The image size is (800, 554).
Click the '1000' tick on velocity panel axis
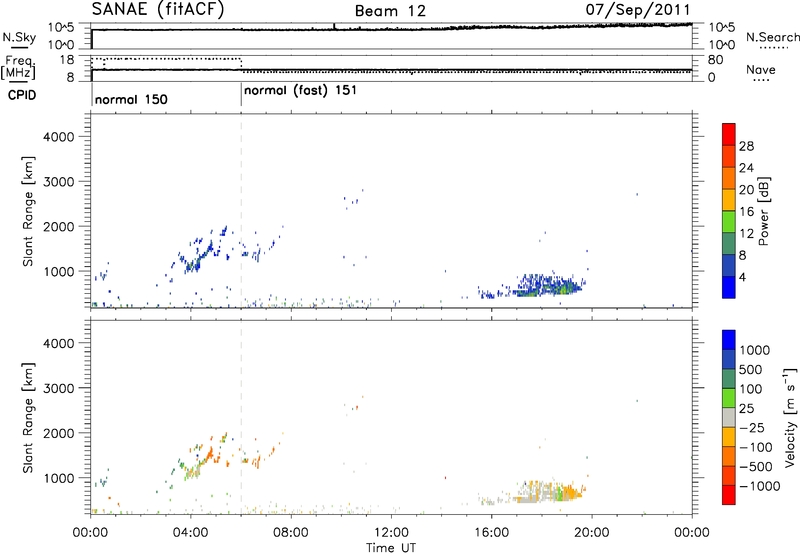click(x=59, y=478)
